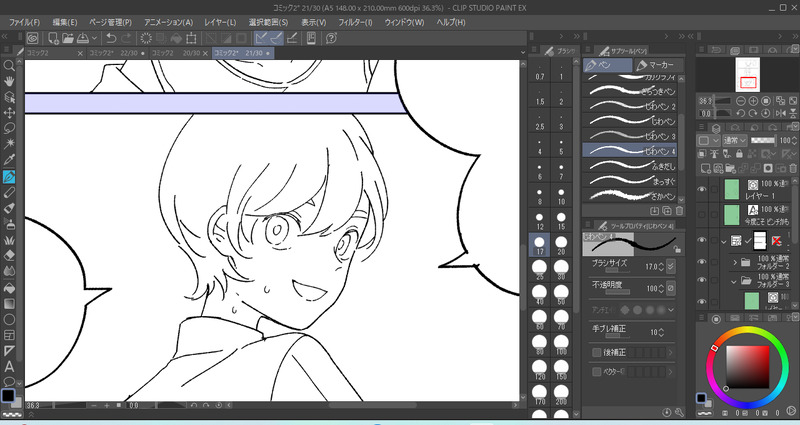Open the レイヤー(L) menu
800x425 pixels.
(220, 22)
